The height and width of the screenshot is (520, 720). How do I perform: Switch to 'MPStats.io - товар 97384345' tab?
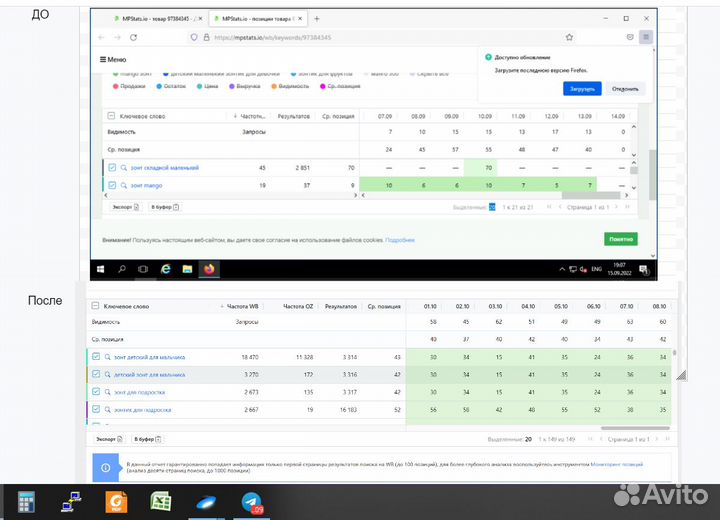click(158, 19)
